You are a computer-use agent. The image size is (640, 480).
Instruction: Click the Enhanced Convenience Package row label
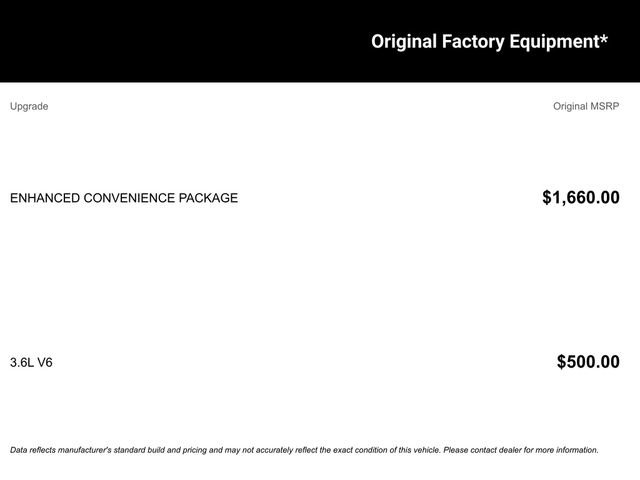pos(124,198)
